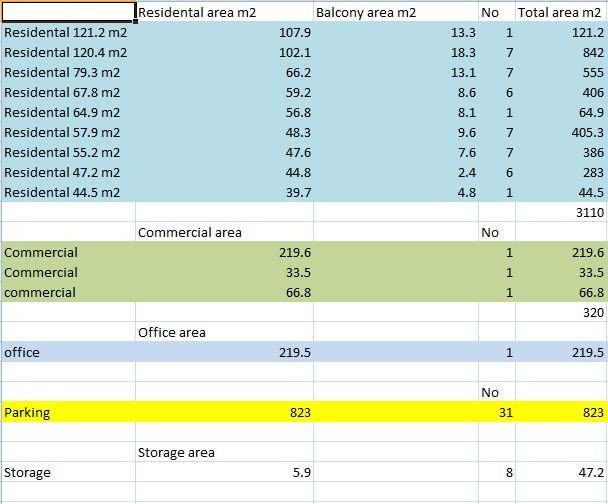Viewport: 608px width, 504px height.
Task: Select total area cell 386
Action: 561,152
